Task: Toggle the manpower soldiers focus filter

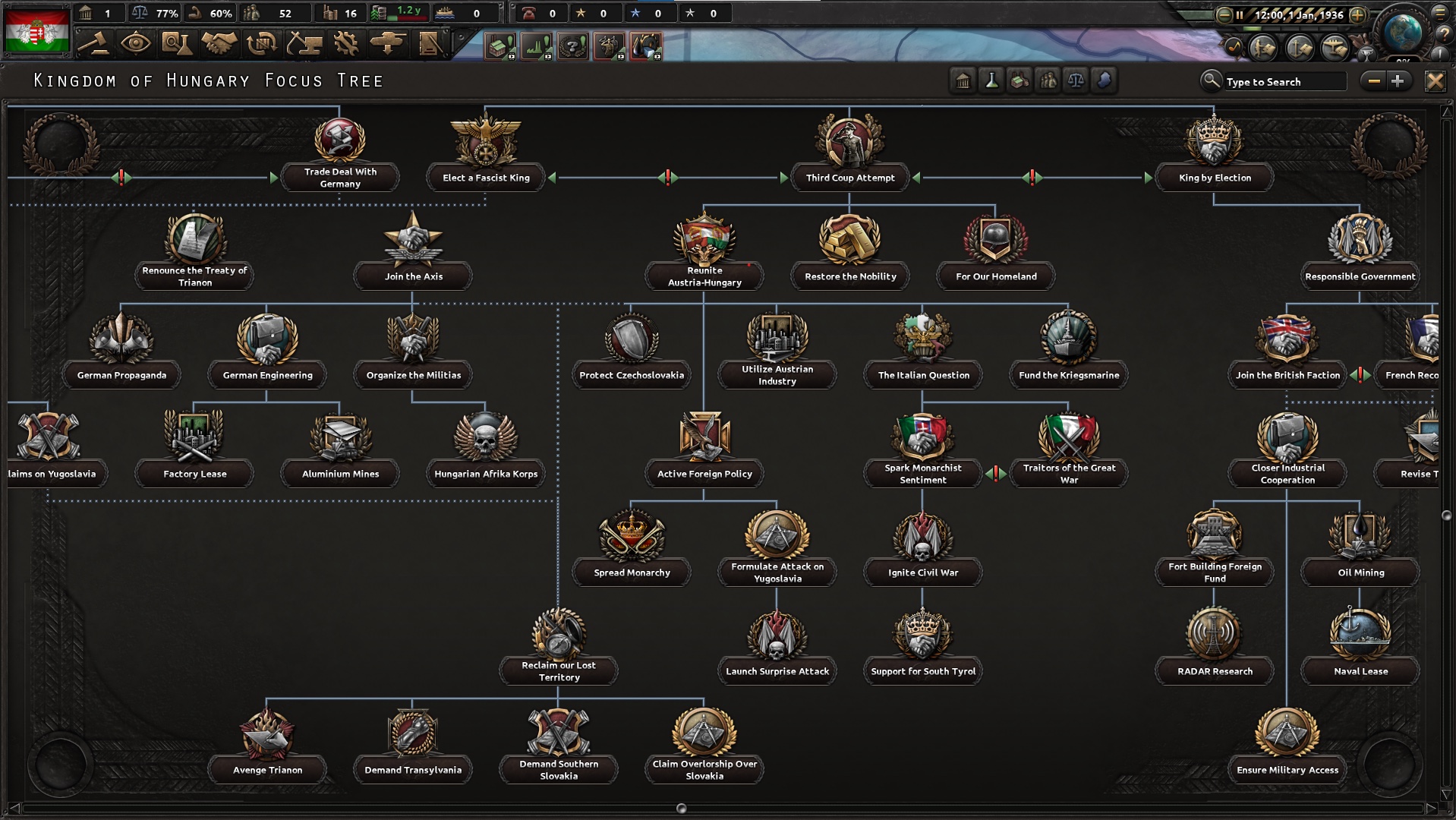Action: click(1048, 80)
